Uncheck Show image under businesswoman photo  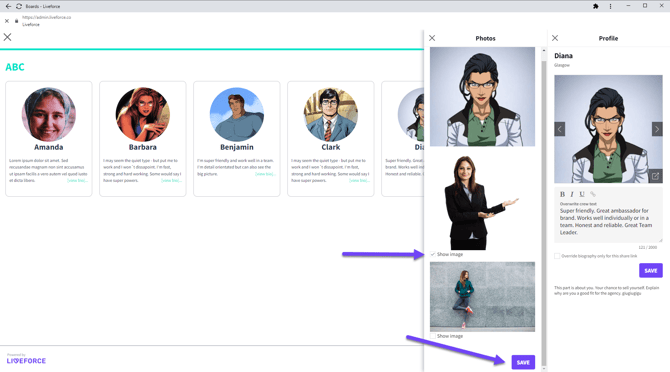(433, 254)
